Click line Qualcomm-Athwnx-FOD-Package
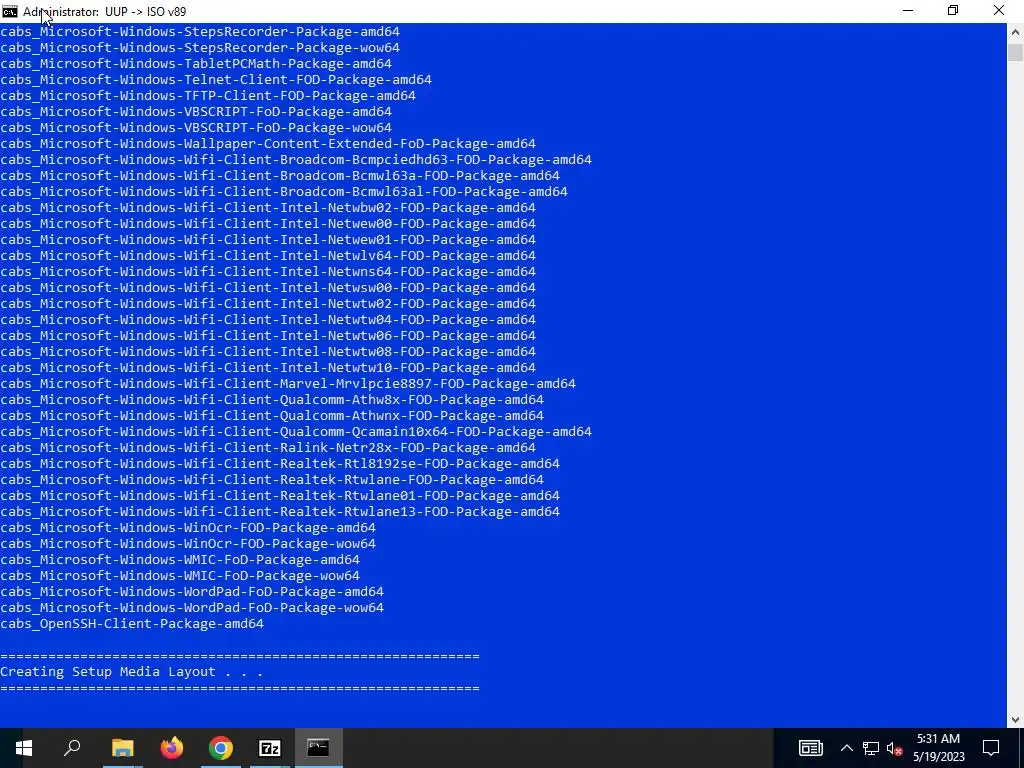 (272, 415)
